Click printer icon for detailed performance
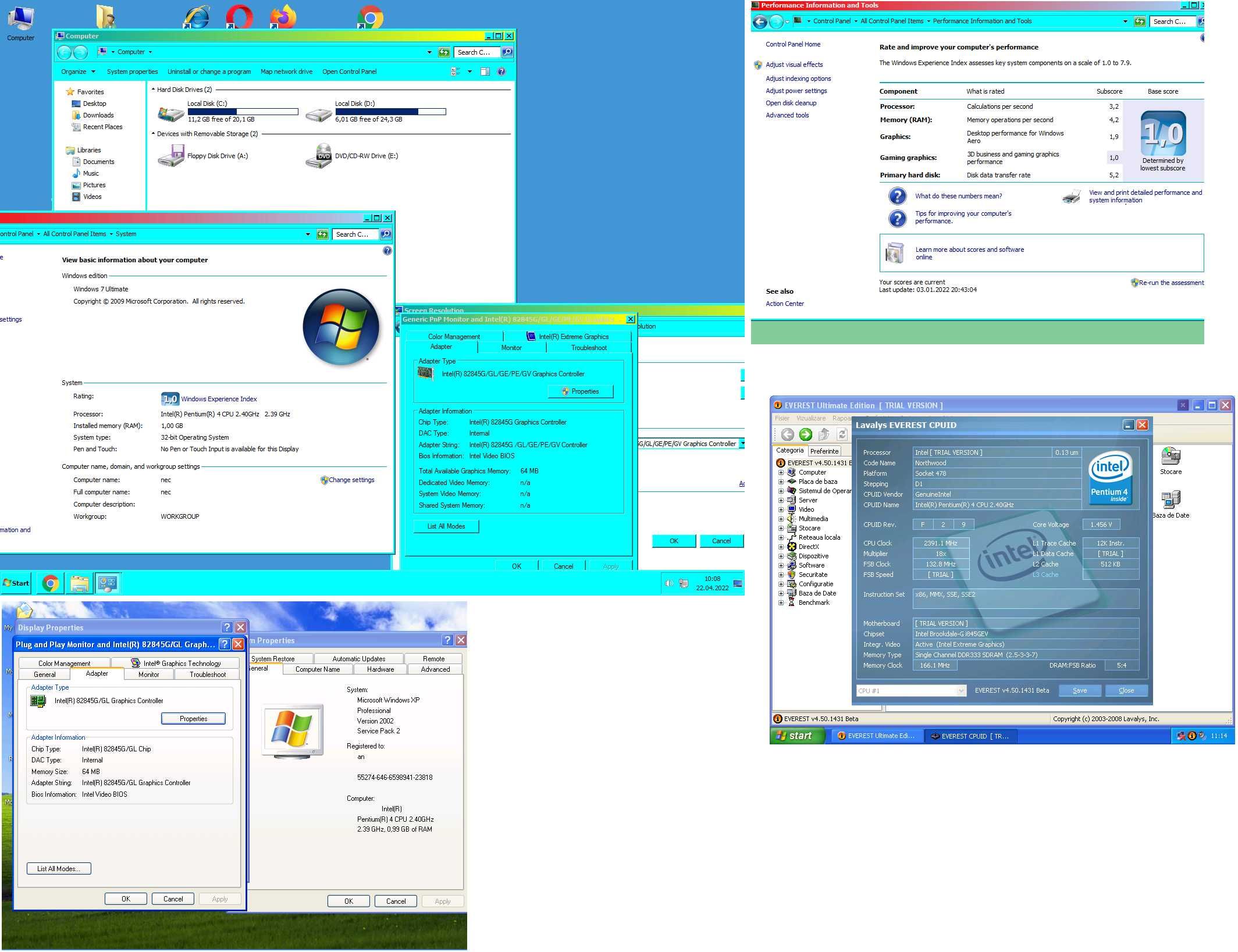The width and height of the screenshot is (1238, 952). pos(1071,197)
